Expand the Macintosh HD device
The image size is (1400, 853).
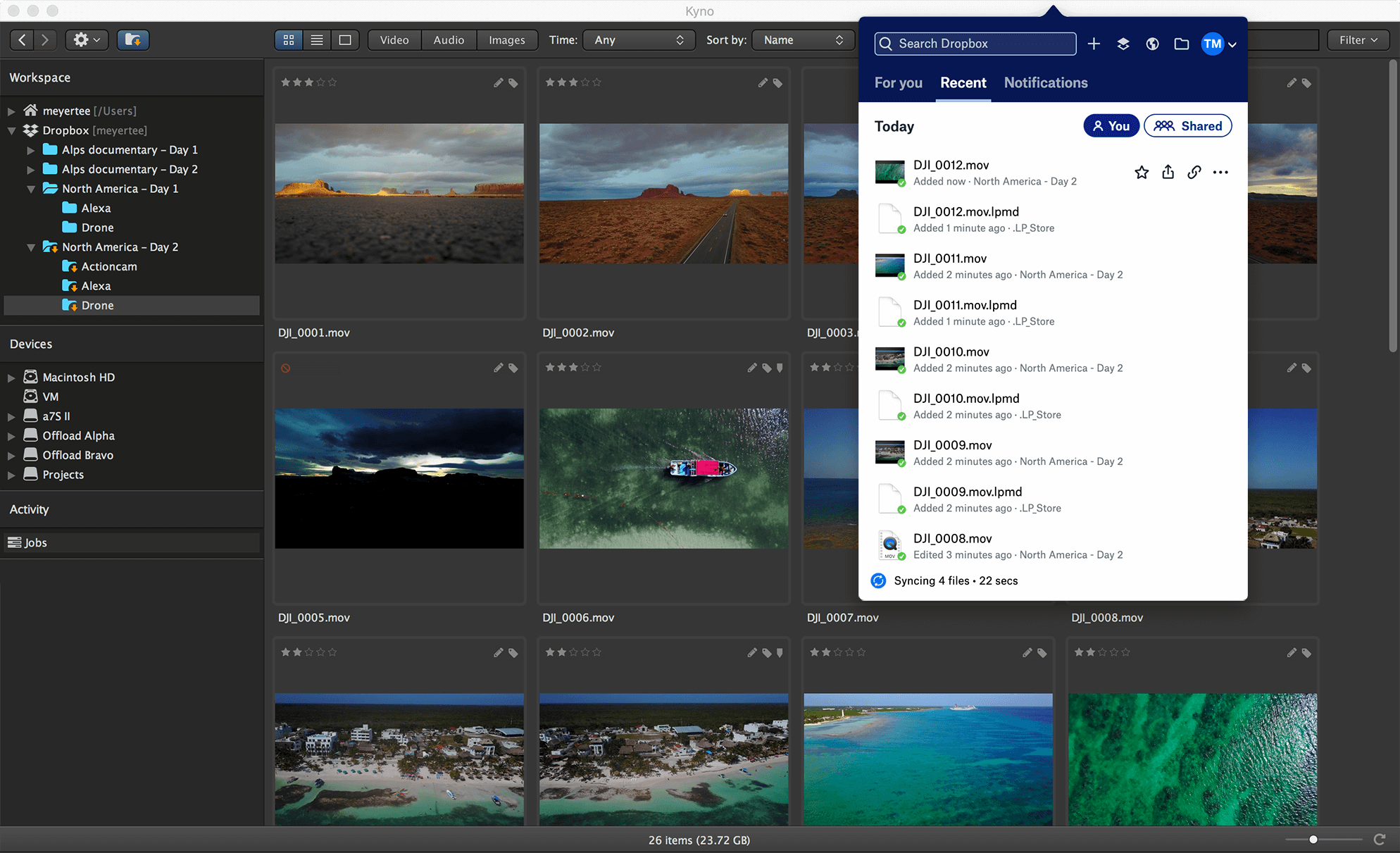click(x=11, y=378)
